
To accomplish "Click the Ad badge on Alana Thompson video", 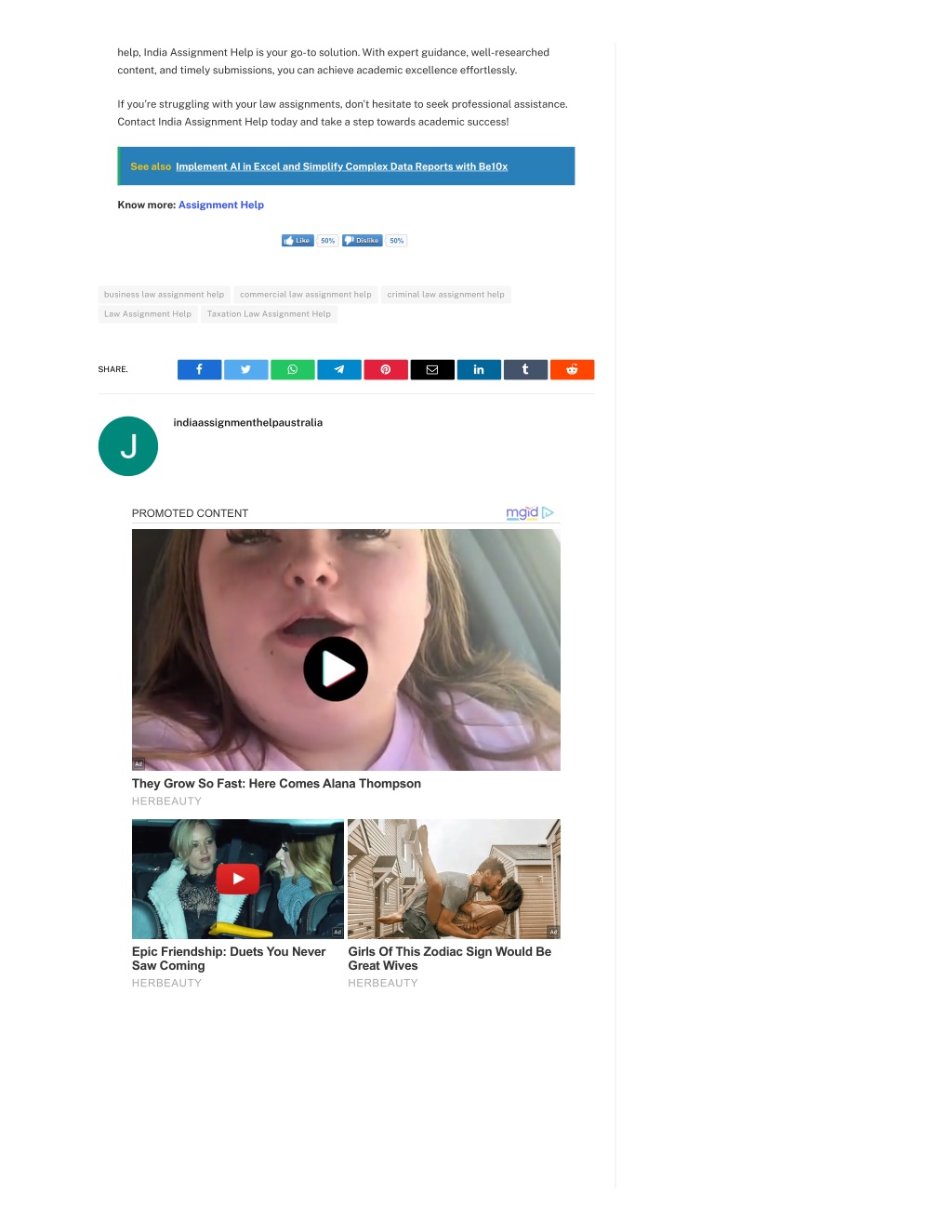I will (139, 764).
